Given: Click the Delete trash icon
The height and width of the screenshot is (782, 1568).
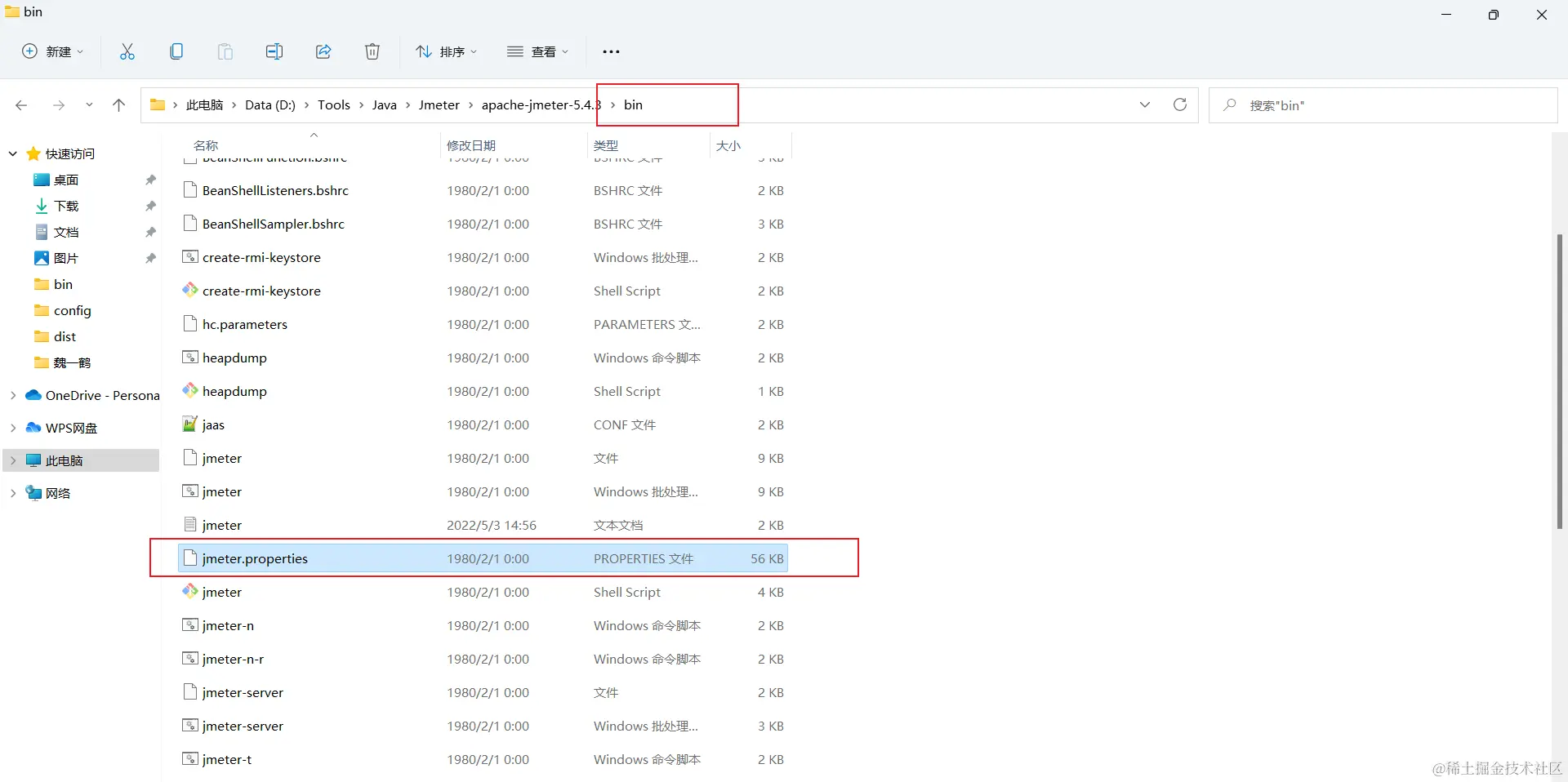Looking at the screenshot, I should coord(372,51).
